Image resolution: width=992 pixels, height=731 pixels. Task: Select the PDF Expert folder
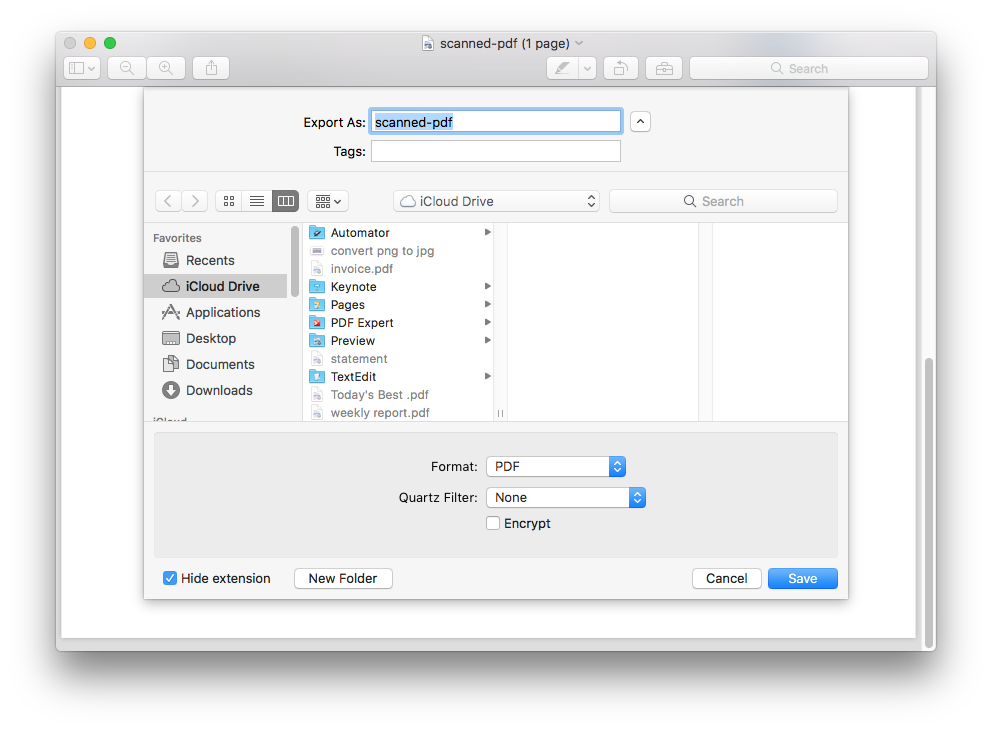pos(400,322)
